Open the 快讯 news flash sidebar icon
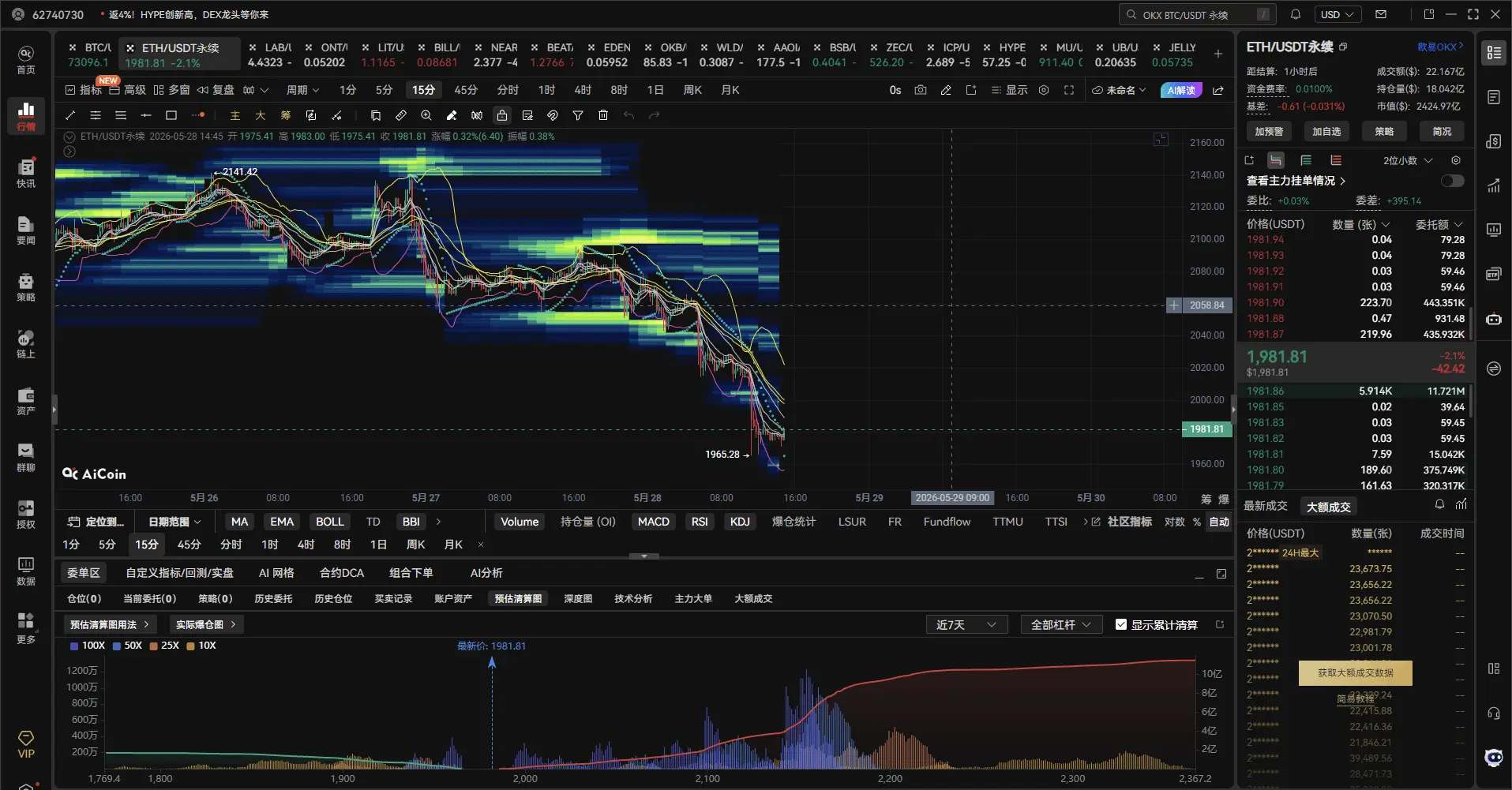Viewport: 1512px width, 790px height. 26,173
